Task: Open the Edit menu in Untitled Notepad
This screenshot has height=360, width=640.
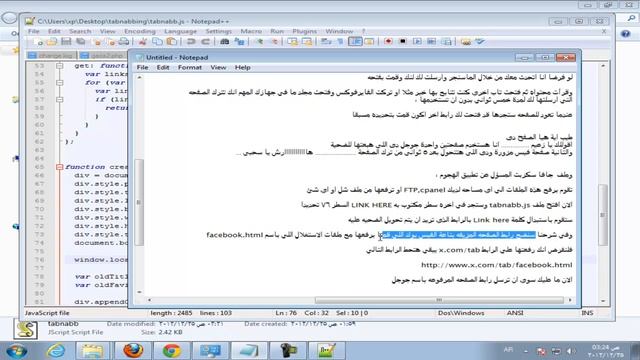Action: click(163, 67)
